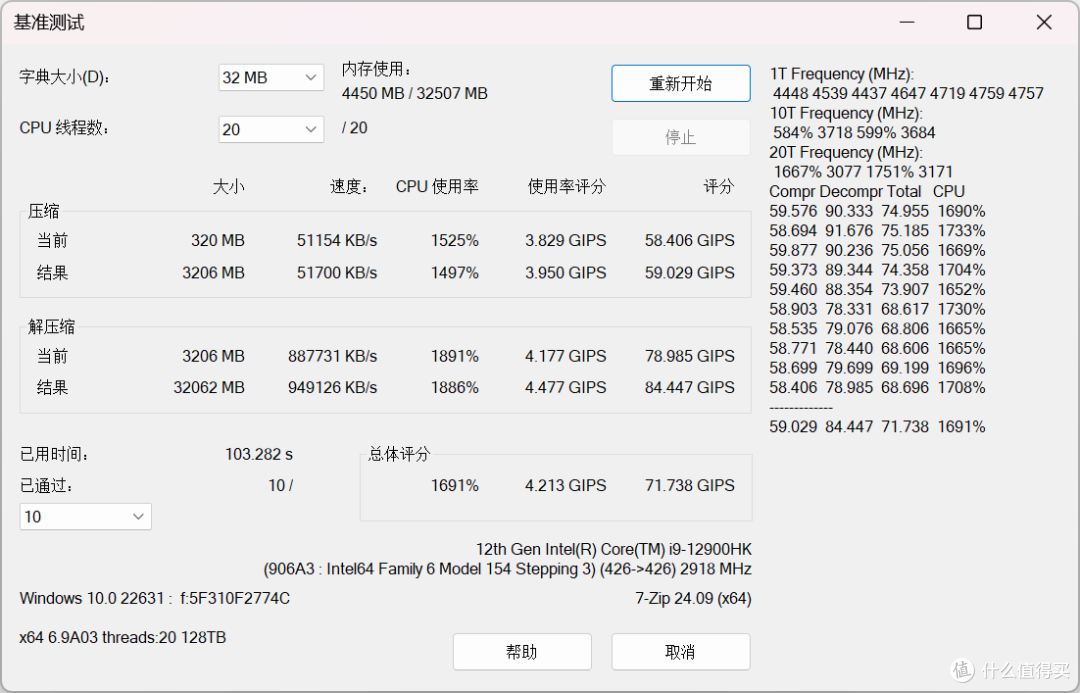Screen dimensions: 1080x693
Task: Close the benchmark window with X
Action: coord(1043,22)
